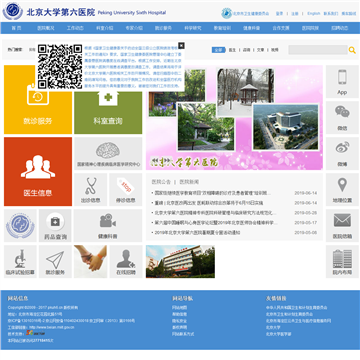Open the 医院院报 nav menu
The height and width of the screenshot is (360, 360).
point(310,28)
